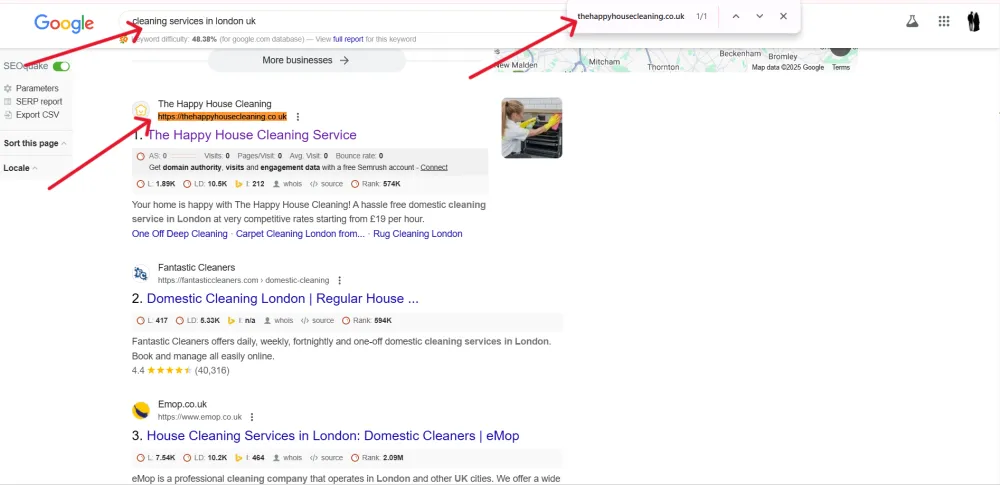The image size is (1000, 485).
Task: Toggle the SEOquake switch off
Action: click(x=61, y=66)
